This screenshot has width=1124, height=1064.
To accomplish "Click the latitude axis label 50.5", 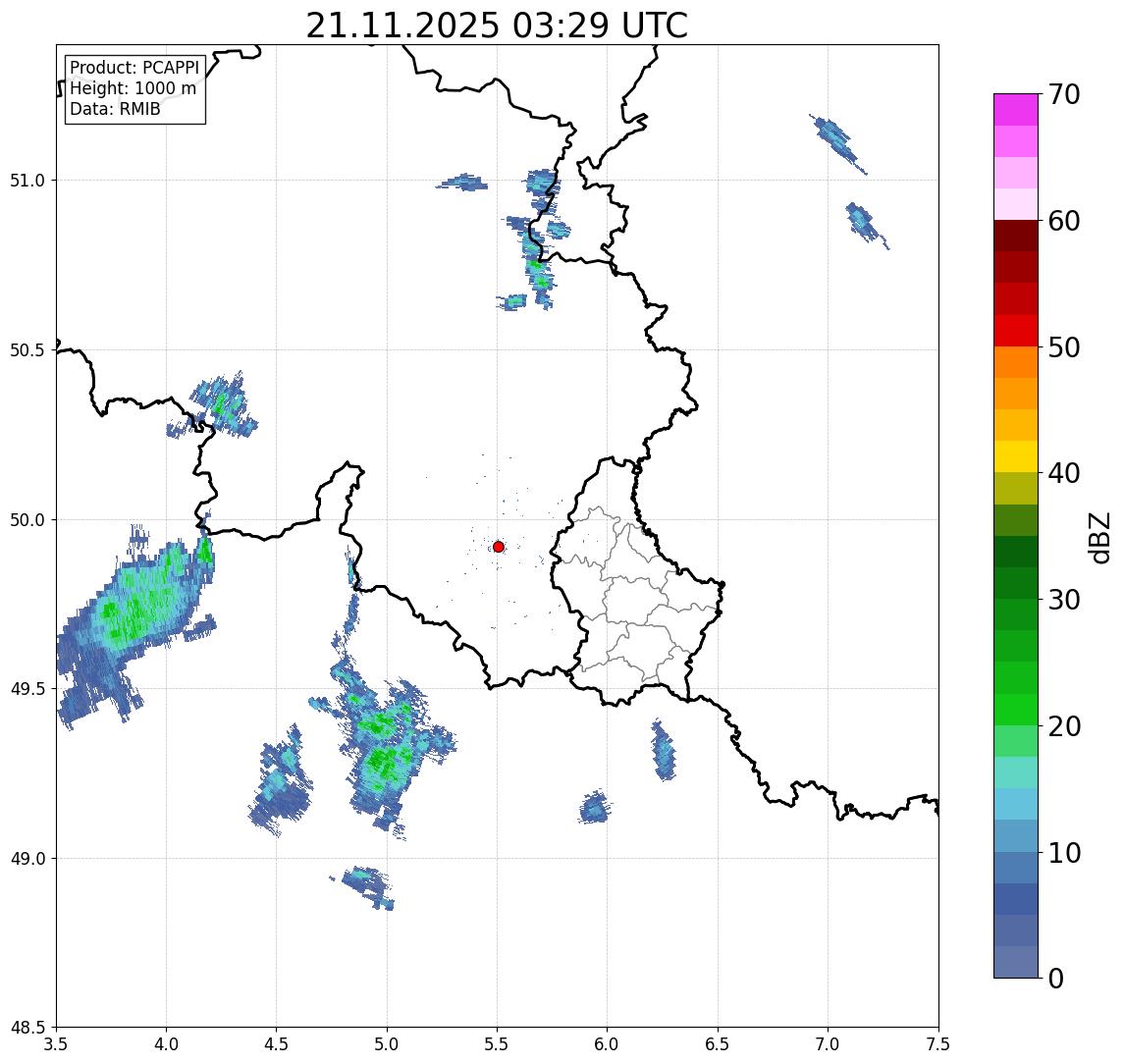I will click(27, 350).
